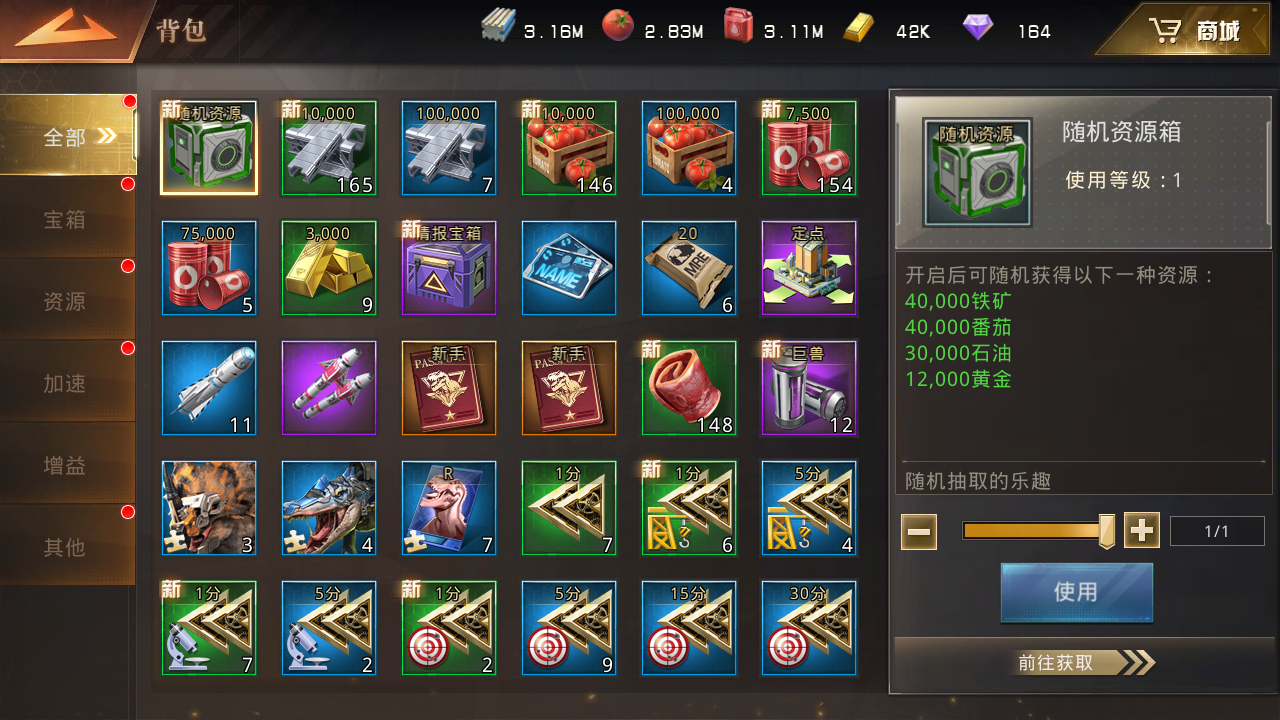Screen dimensions: 1280x720
Task: Click the quantity slider handle
Action: (x=1106, y=531)
